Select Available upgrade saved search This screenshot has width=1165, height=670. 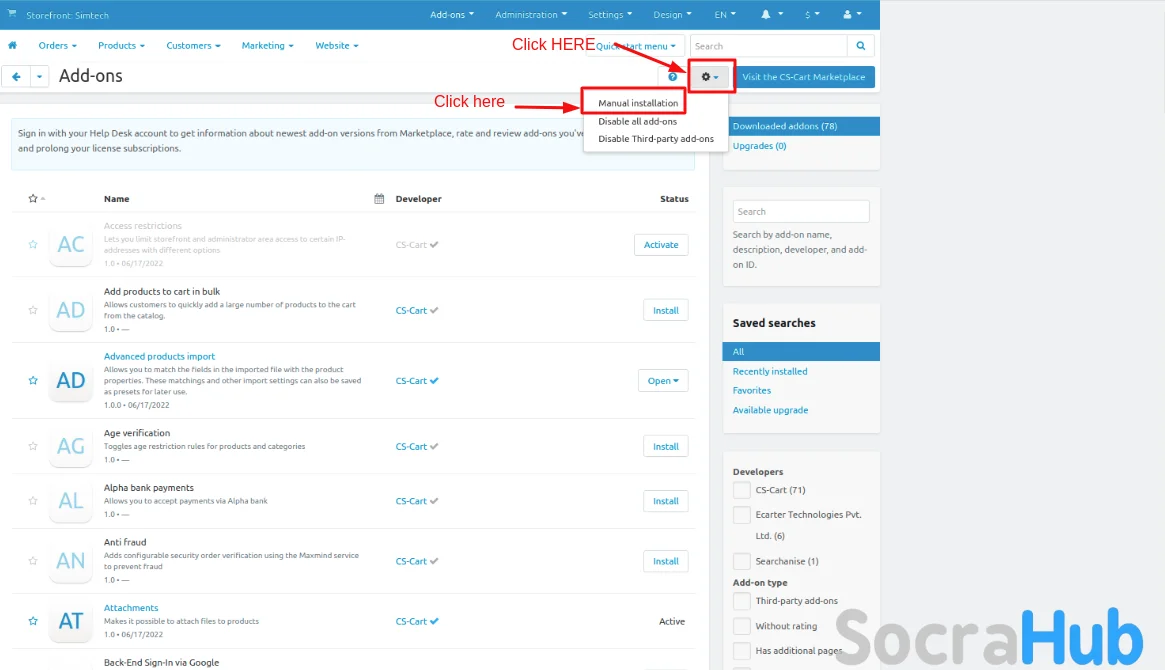(770, 410)
